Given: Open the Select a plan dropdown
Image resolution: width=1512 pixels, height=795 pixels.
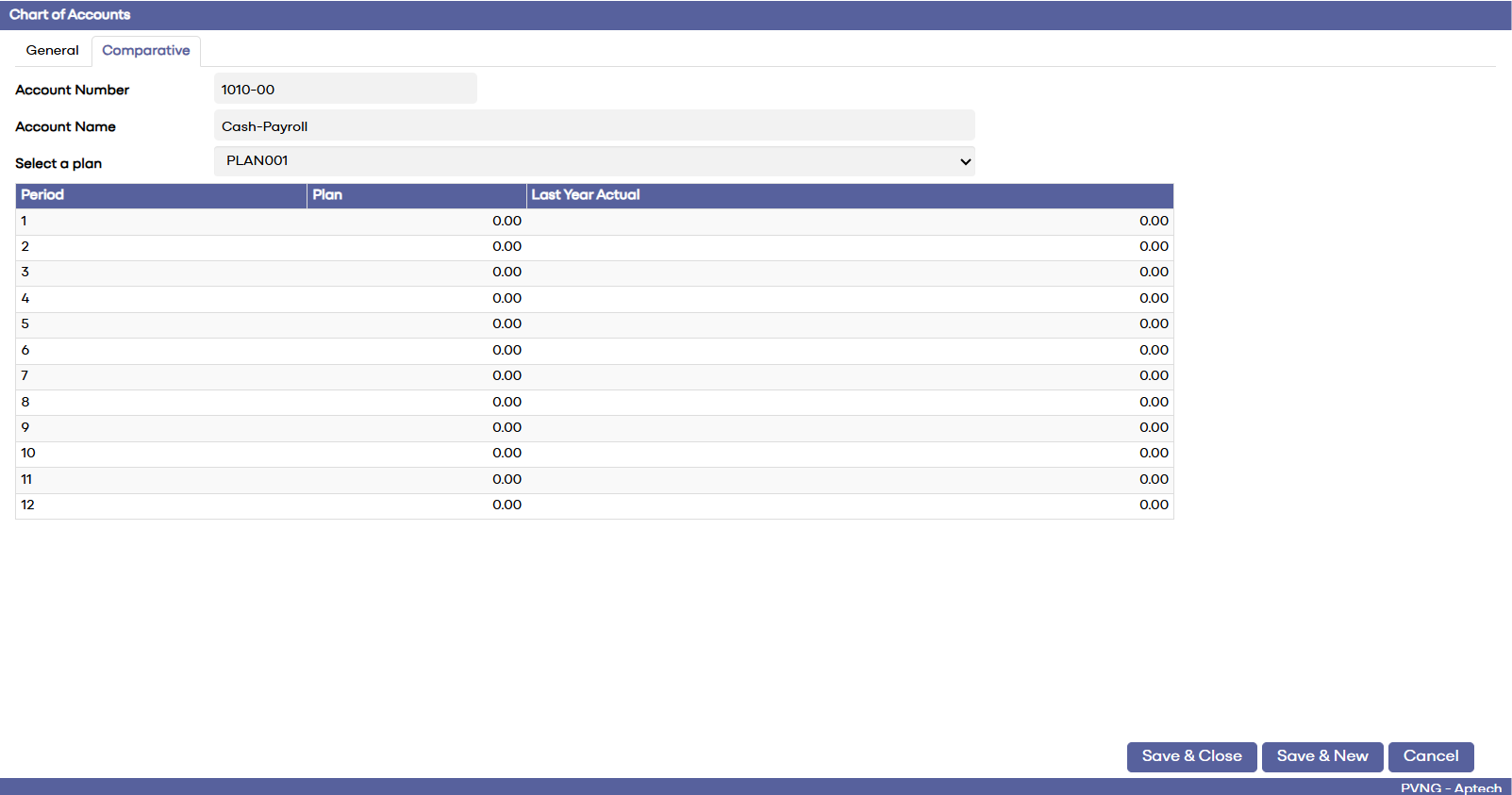Looking at the screenshot, I should pos(594,161).
